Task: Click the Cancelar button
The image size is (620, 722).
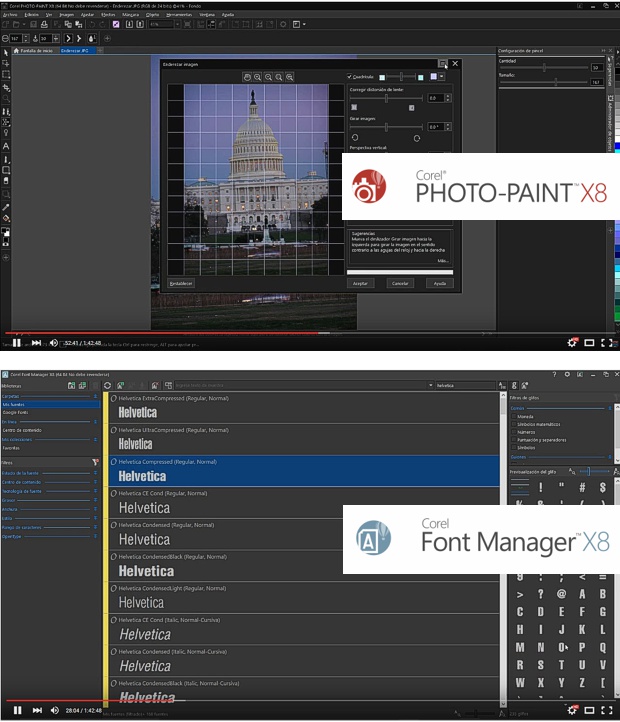Action: pos(400,283)
